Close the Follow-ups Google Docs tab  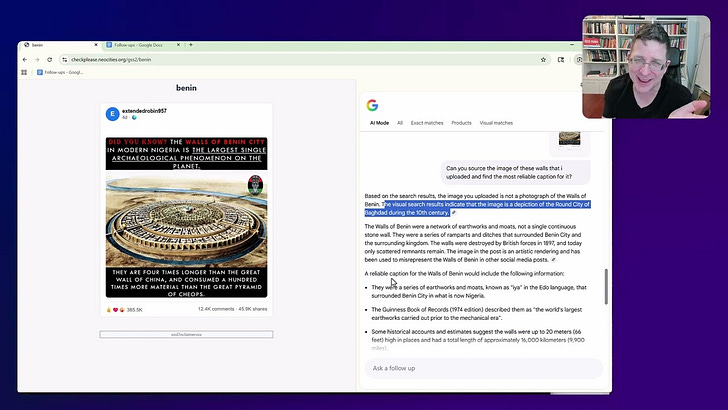[178, 45]
